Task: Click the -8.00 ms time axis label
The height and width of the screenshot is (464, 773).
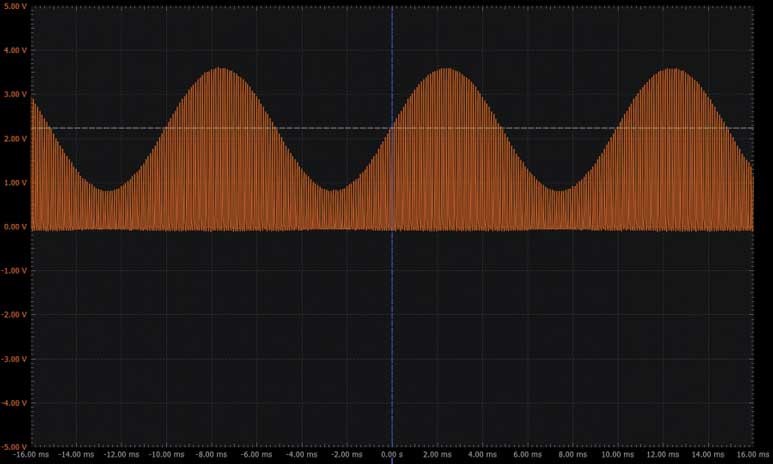Action: (x=212, y=453)
